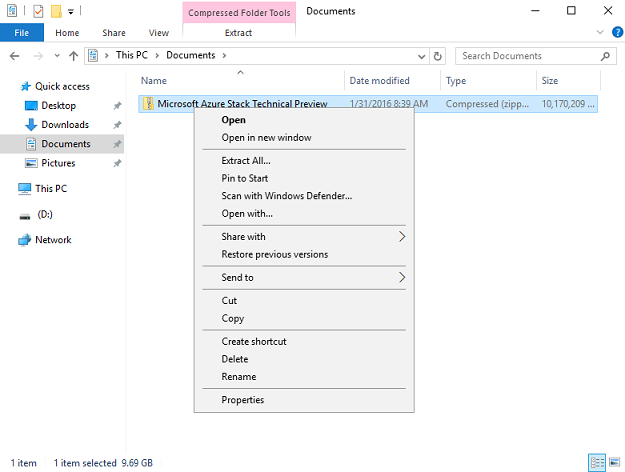Screen dimensions: 625x472
Task: Open the Recent locations dropdown
Action: pyautogui.click(x=57, y=56)
